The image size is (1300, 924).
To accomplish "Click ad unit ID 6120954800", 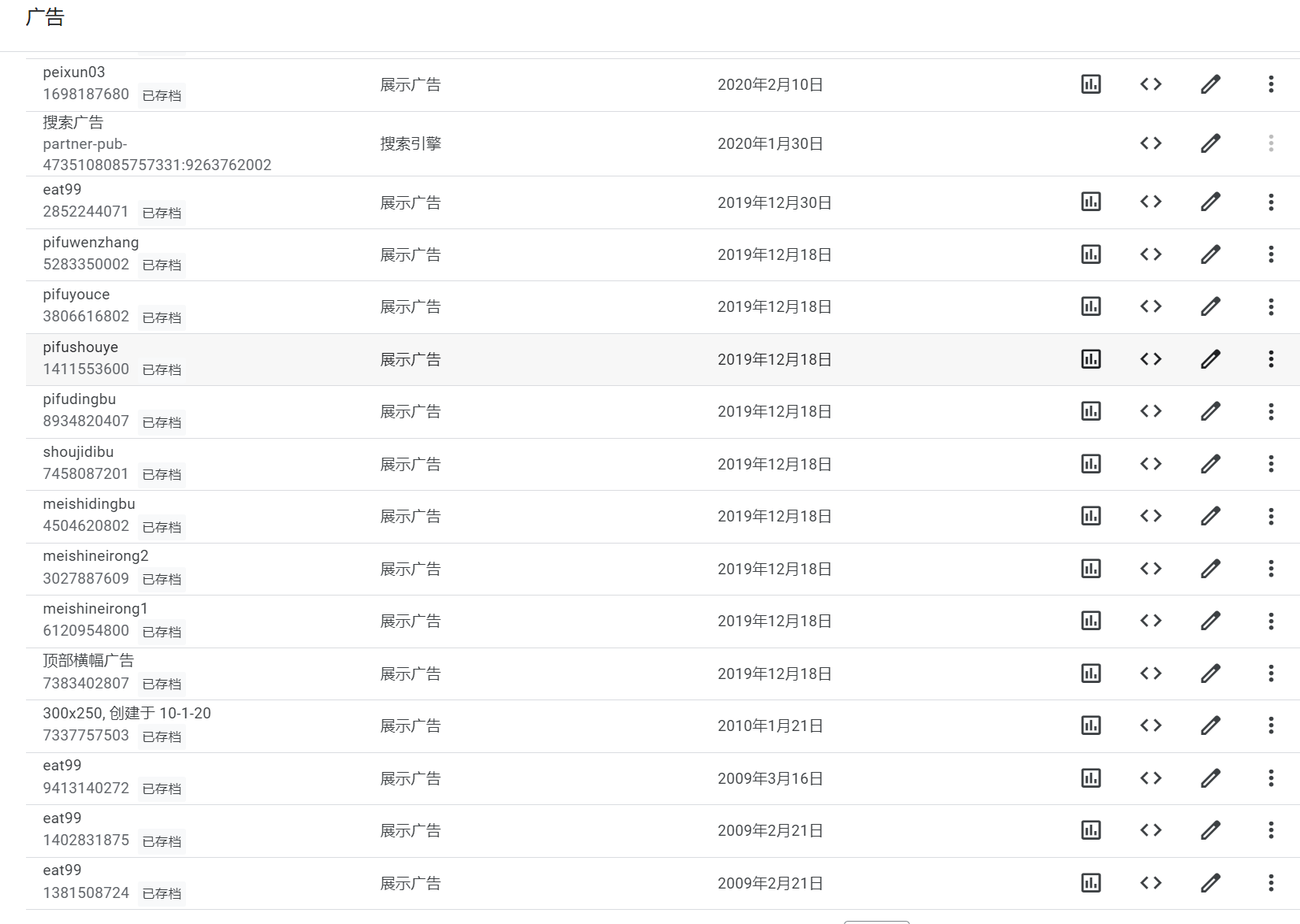I will tap(86, 631).
